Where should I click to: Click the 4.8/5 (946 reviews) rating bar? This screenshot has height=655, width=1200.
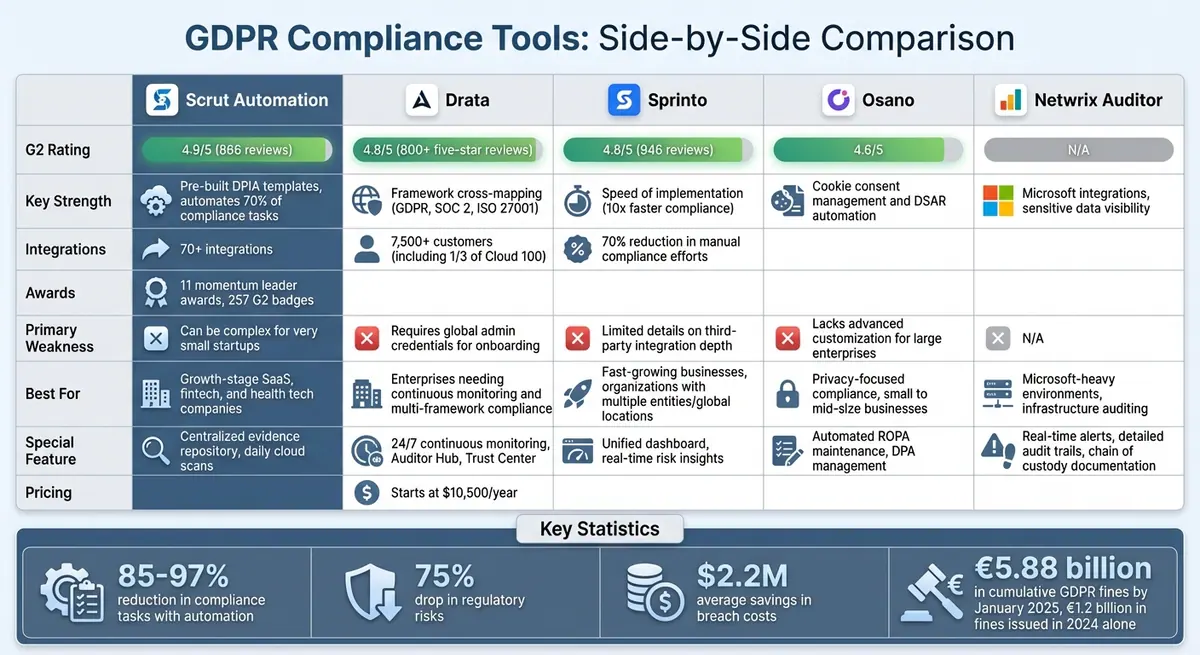(658, 150)
